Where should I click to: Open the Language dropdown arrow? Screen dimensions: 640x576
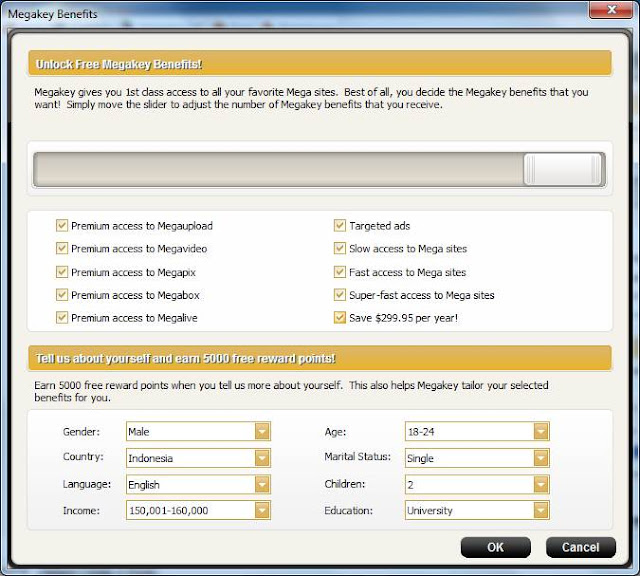pyautogui.click(x=262, y=485)
